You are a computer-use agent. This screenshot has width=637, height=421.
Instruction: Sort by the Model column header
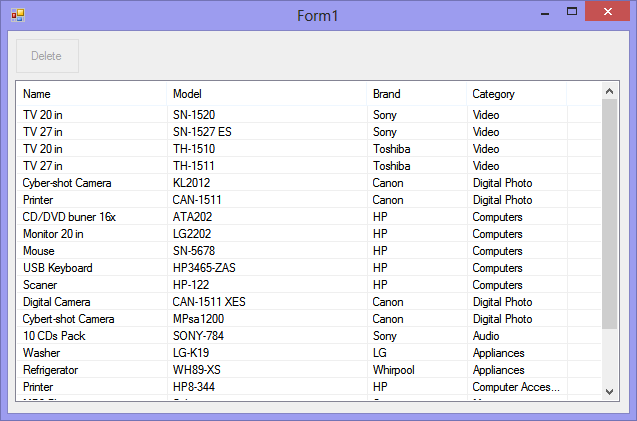click(266, 94)
